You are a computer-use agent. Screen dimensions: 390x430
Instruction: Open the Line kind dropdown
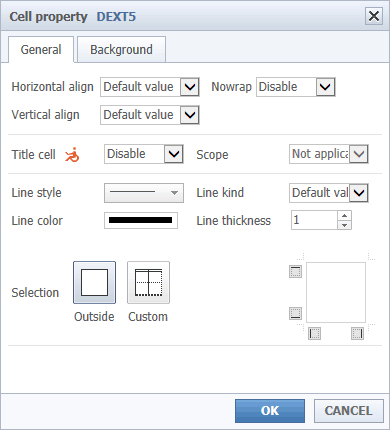(x=329, y=193)
